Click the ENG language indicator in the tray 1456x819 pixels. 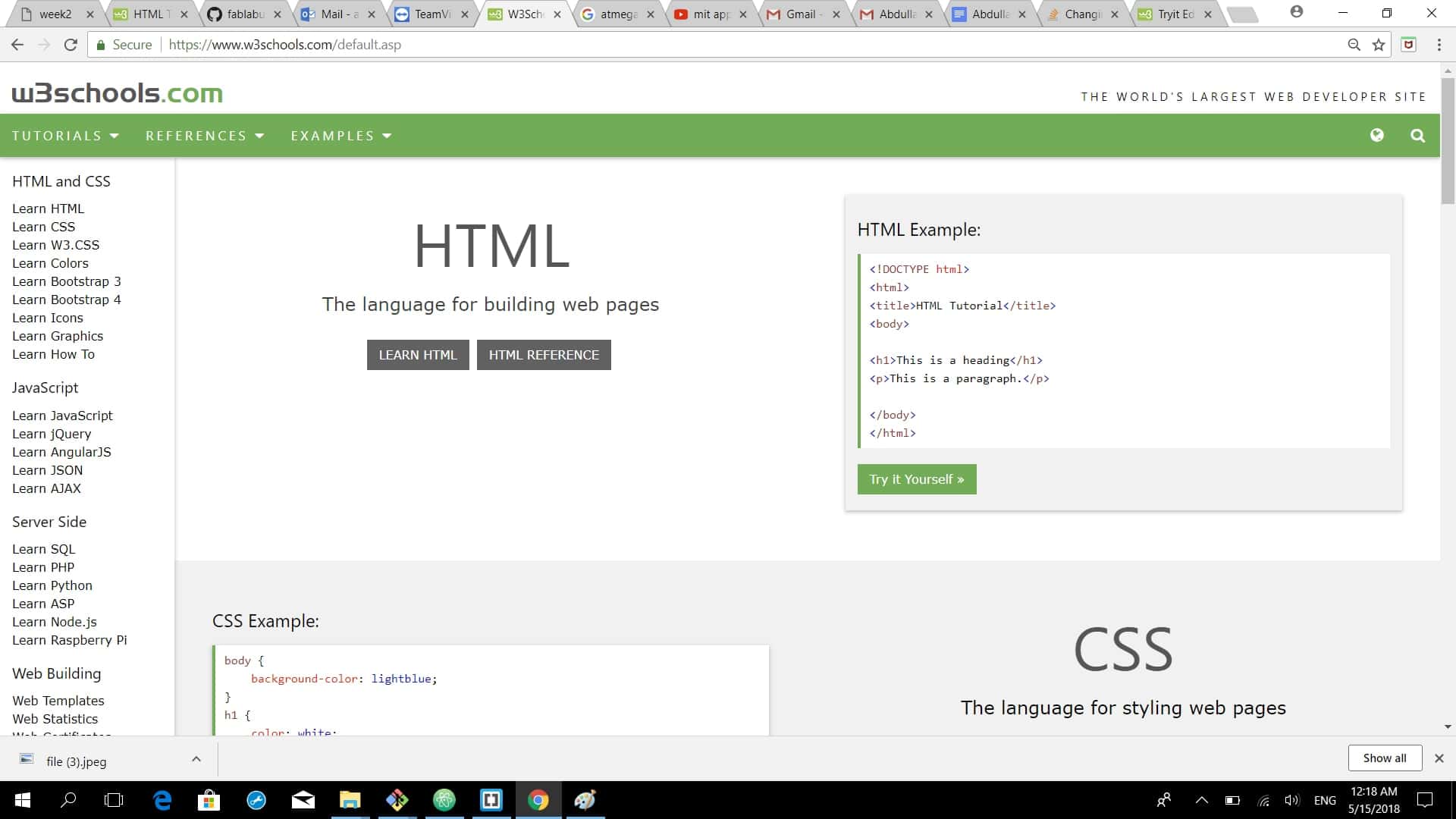coord(1325,800)
